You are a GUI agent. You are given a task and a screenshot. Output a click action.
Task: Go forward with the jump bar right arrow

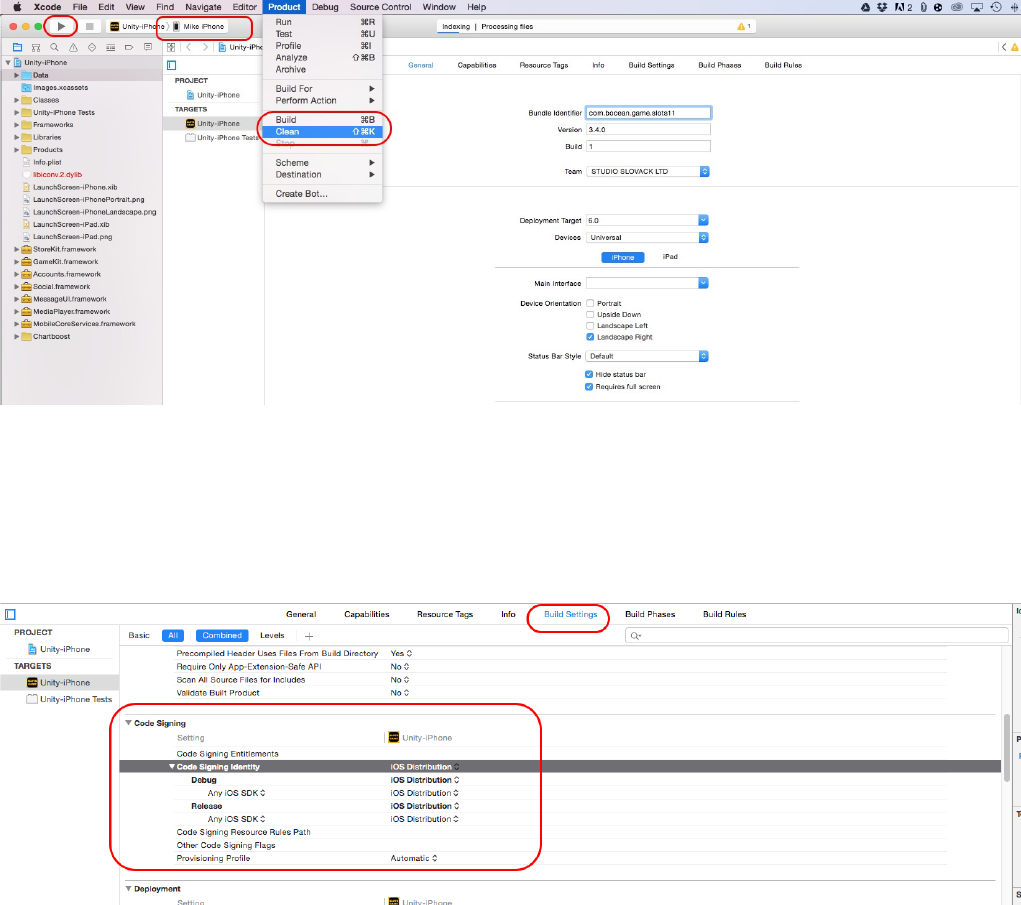(x=205, y=47)
